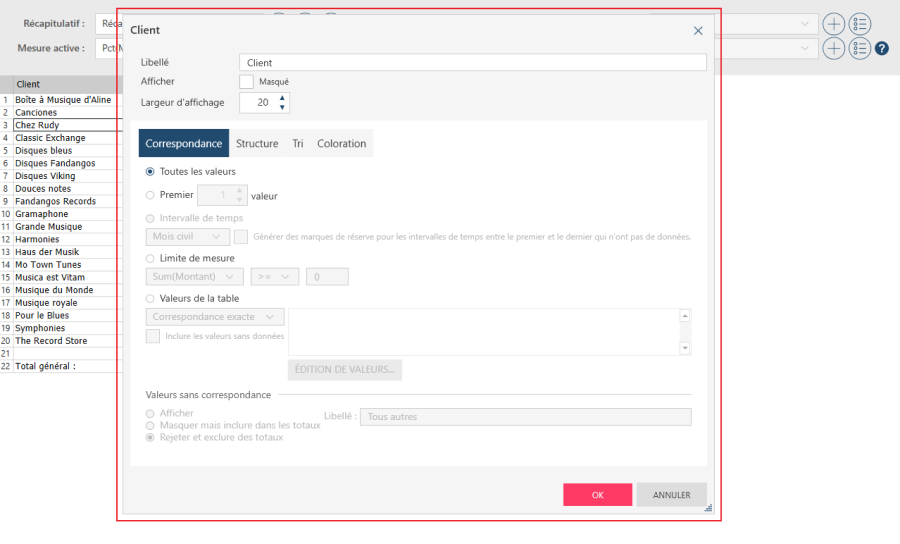
Task: Select the Total général row
Action: [68, 366]
